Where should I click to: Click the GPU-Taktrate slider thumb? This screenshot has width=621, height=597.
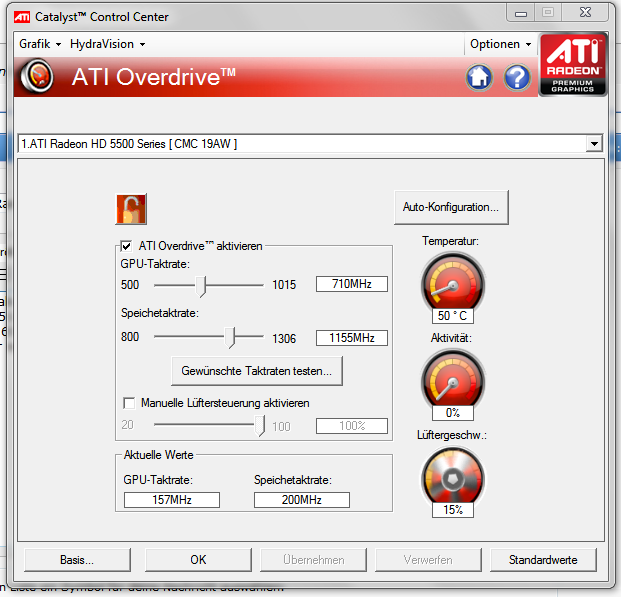(x=201, y=286)
